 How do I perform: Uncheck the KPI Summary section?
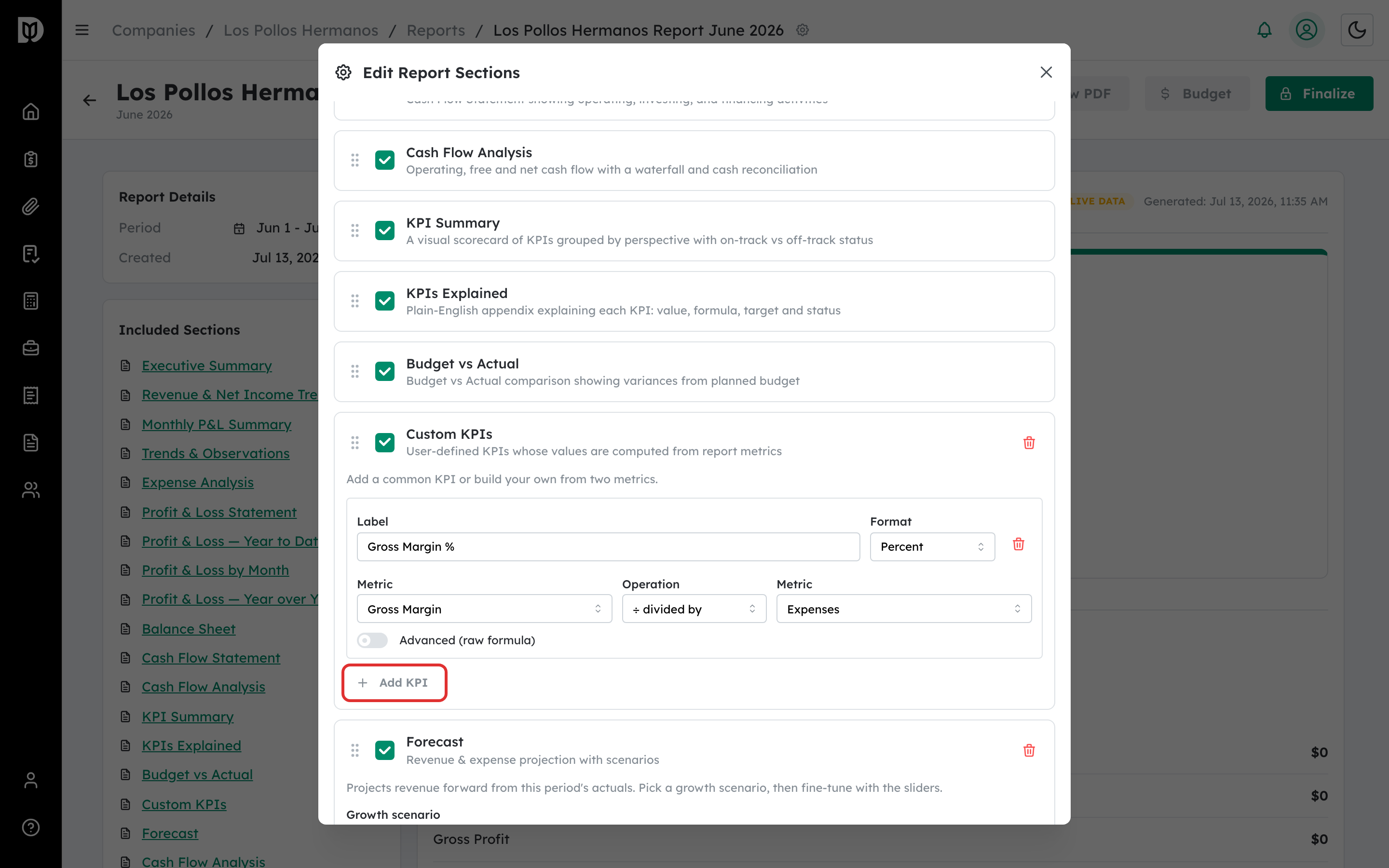pos(384,230)
